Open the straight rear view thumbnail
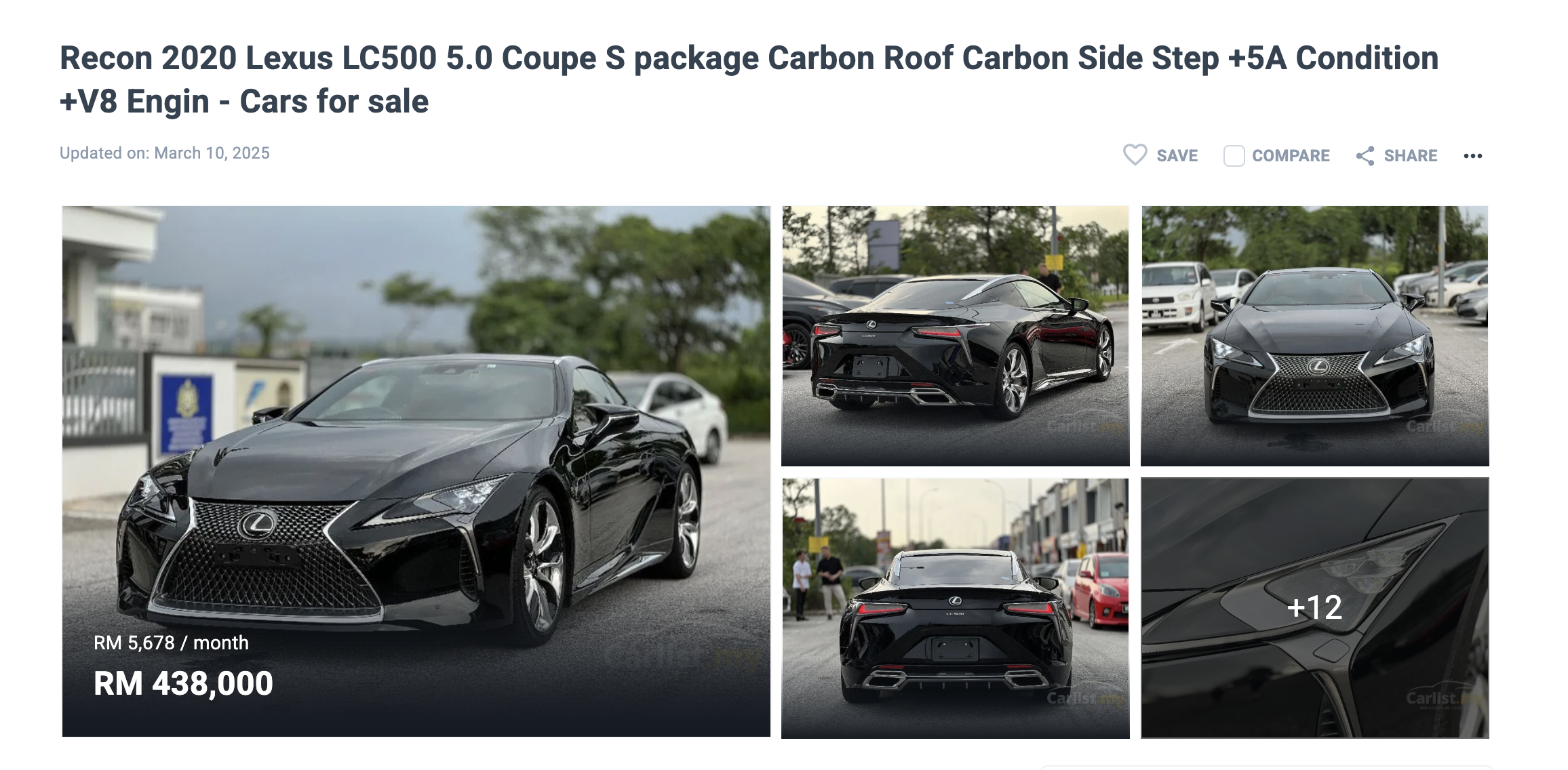Image resolution: width=1568 pixels, height=770 pixels. (x=956, y=608)
